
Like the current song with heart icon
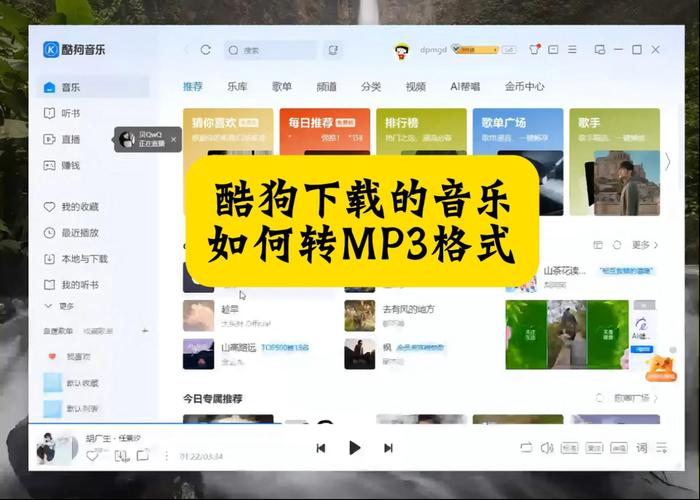(92, 456)
